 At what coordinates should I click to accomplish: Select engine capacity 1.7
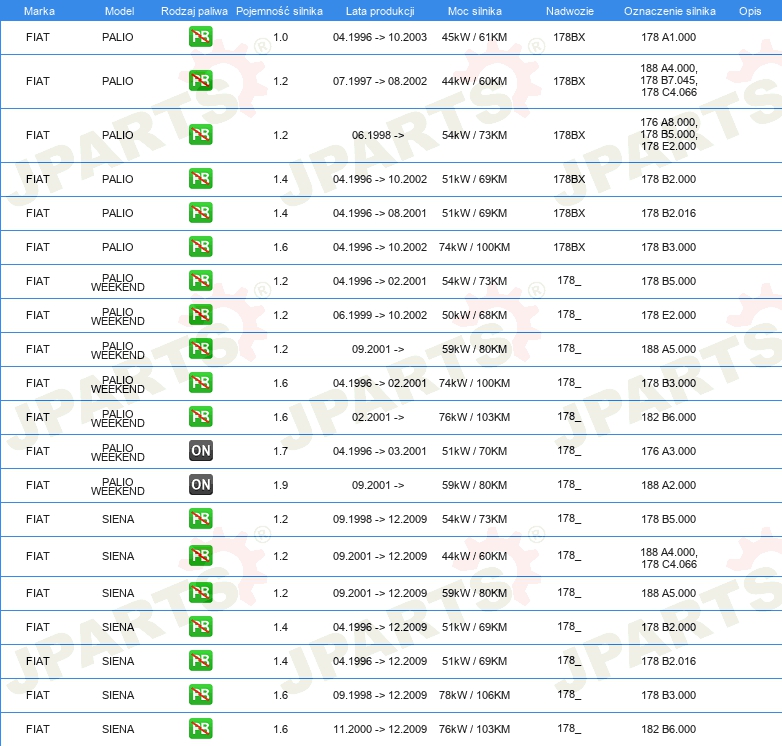click(280, 451)
